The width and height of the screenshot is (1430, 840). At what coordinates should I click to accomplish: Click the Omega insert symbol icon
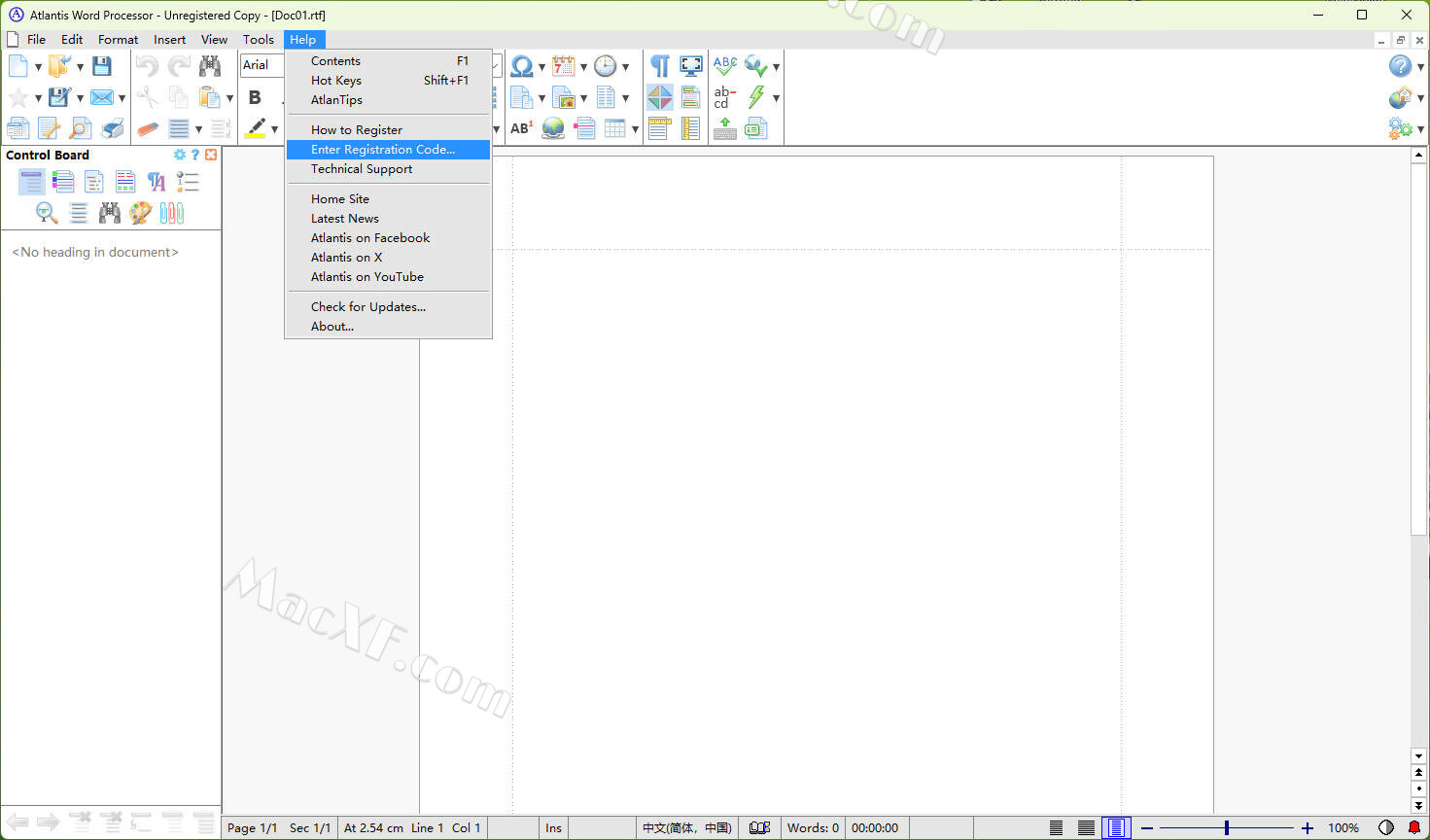coord(522,66)
